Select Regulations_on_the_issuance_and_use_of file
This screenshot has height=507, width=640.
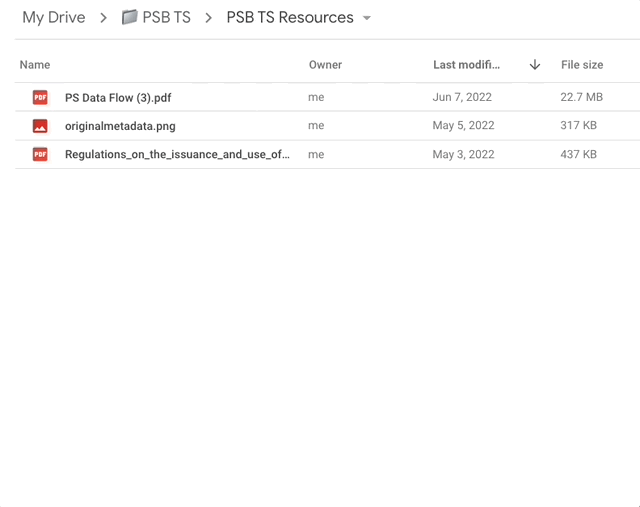point(177,154)
